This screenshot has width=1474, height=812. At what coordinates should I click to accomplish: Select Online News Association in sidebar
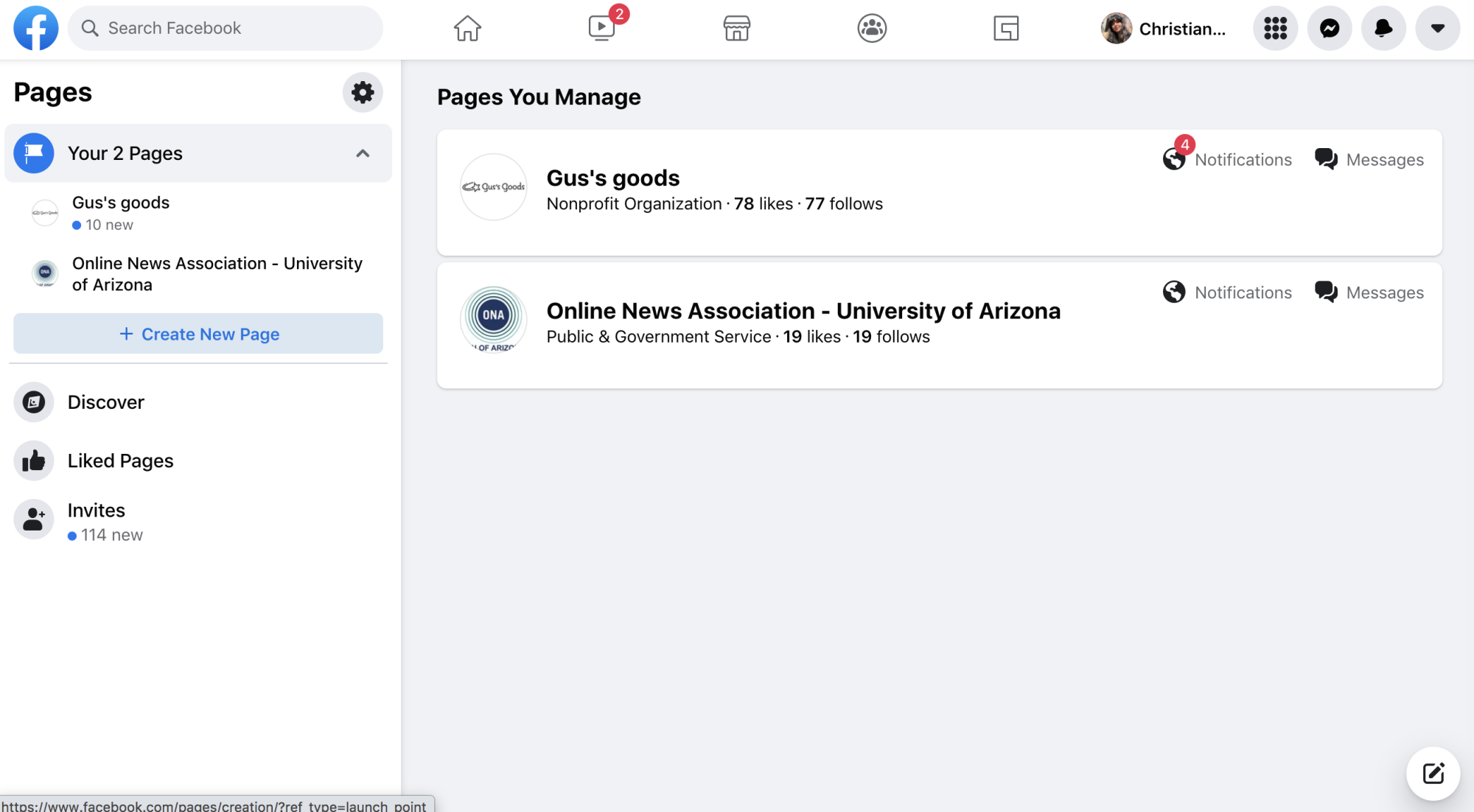click(198, 274)
